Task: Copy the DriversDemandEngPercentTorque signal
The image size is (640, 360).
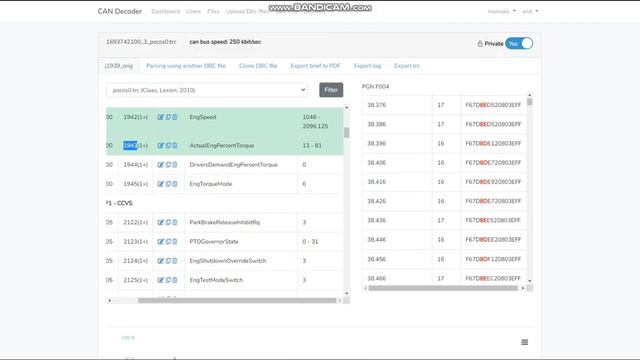Action: click(x=168, y=165)
